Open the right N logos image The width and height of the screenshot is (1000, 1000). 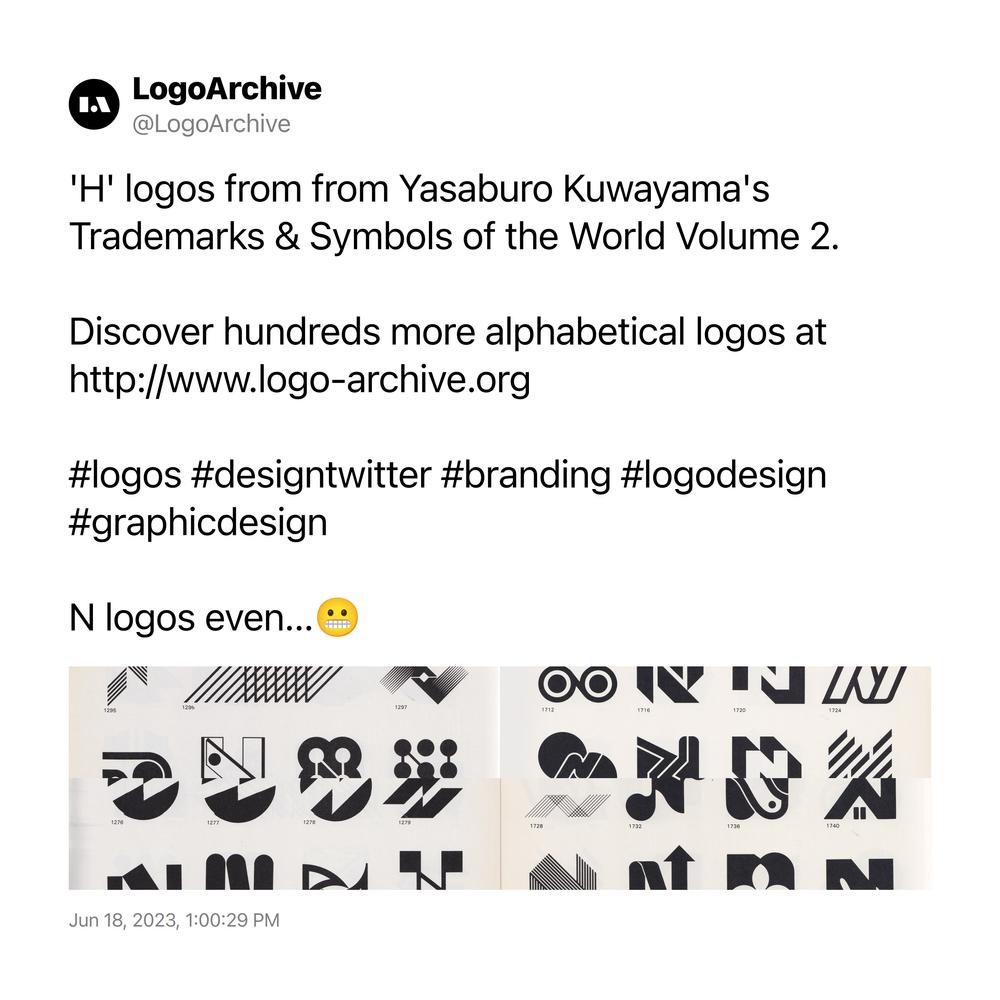[716, 777]
